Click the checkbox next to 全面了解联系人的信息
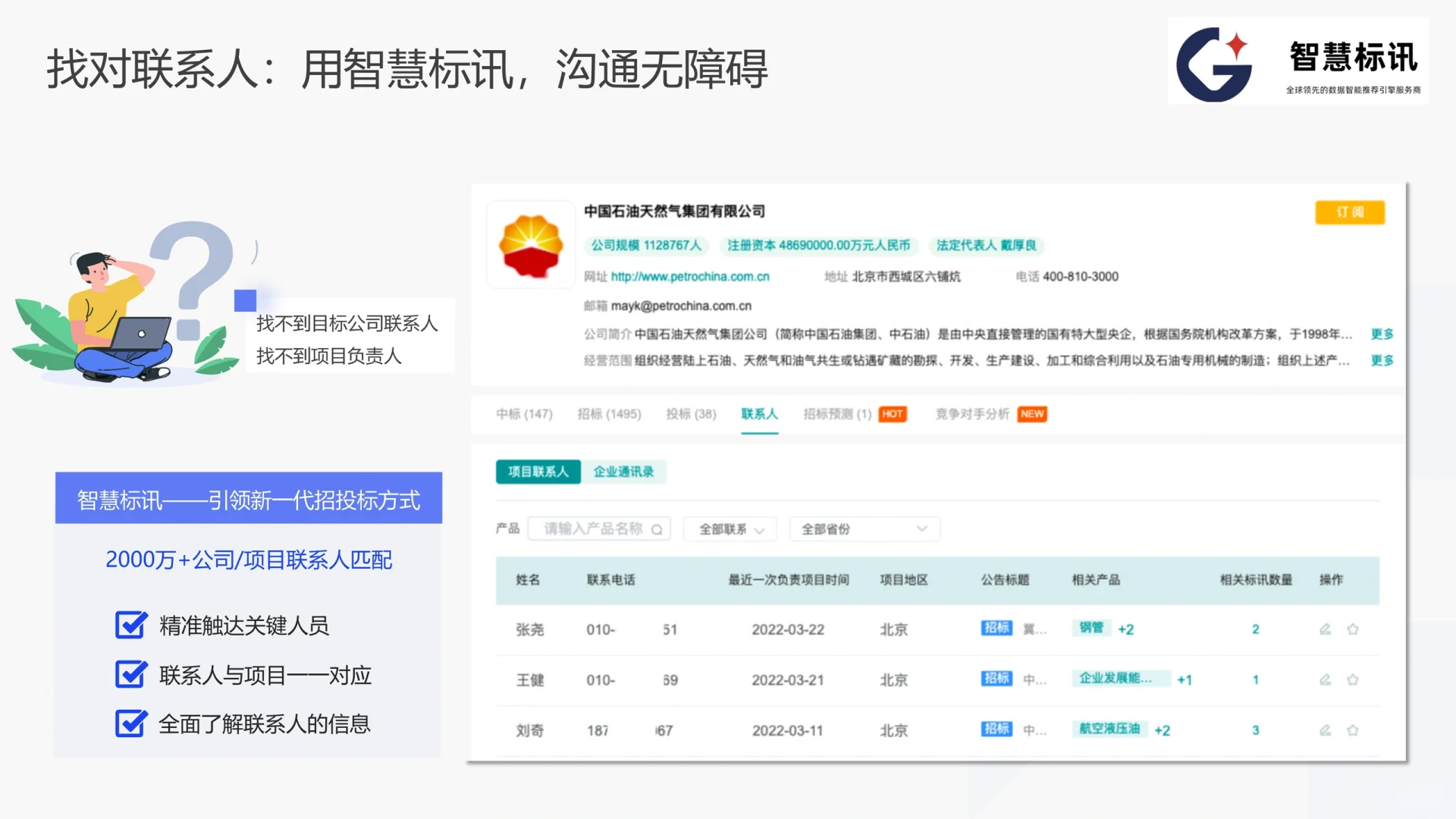The image size is (1456, 819). (130, 724)
